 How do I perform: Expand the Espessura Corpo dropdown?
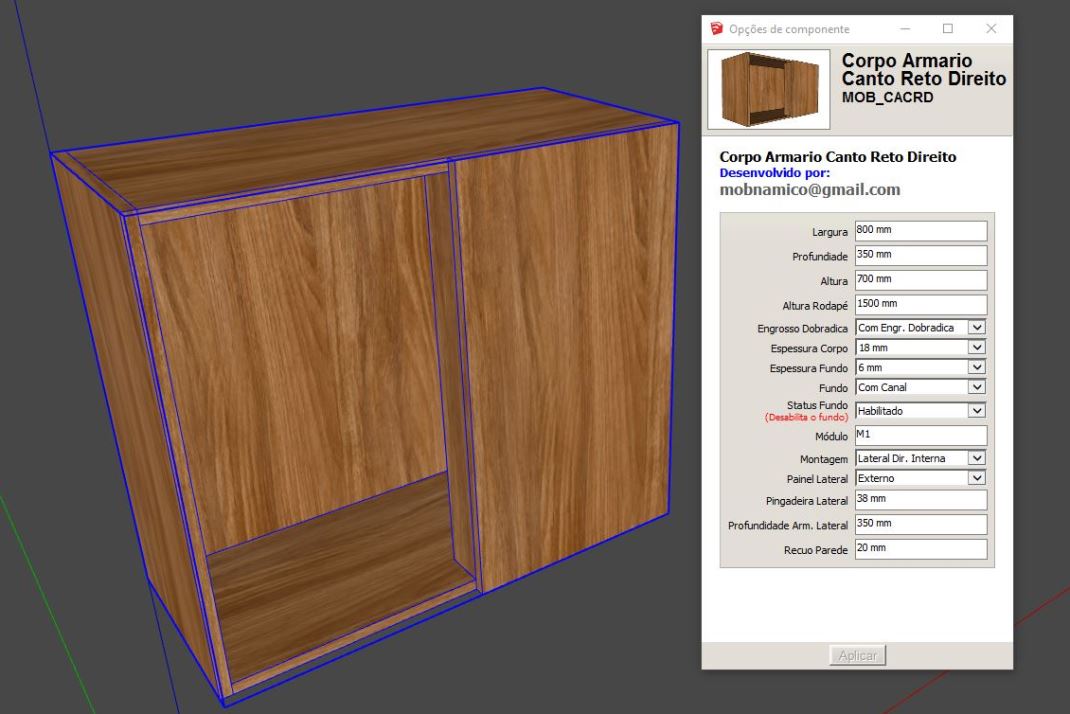[977, 348]
